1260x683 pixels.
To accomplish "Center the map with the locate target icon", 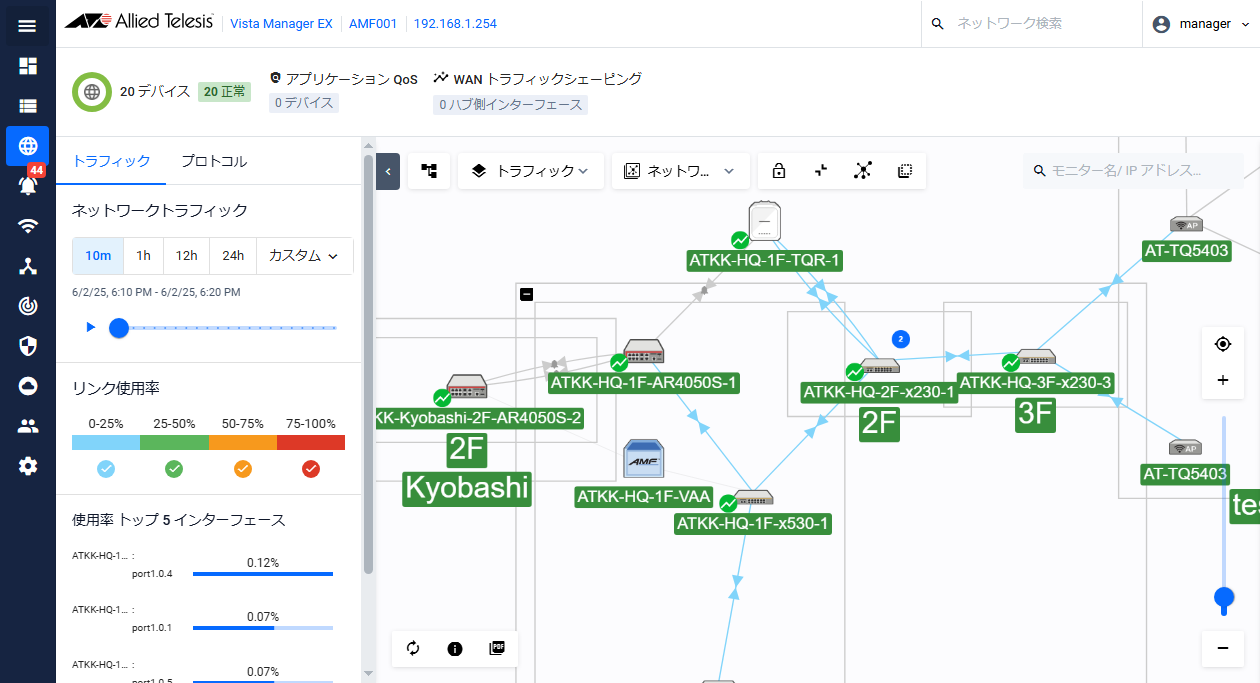I will (x=1222, y=344).
